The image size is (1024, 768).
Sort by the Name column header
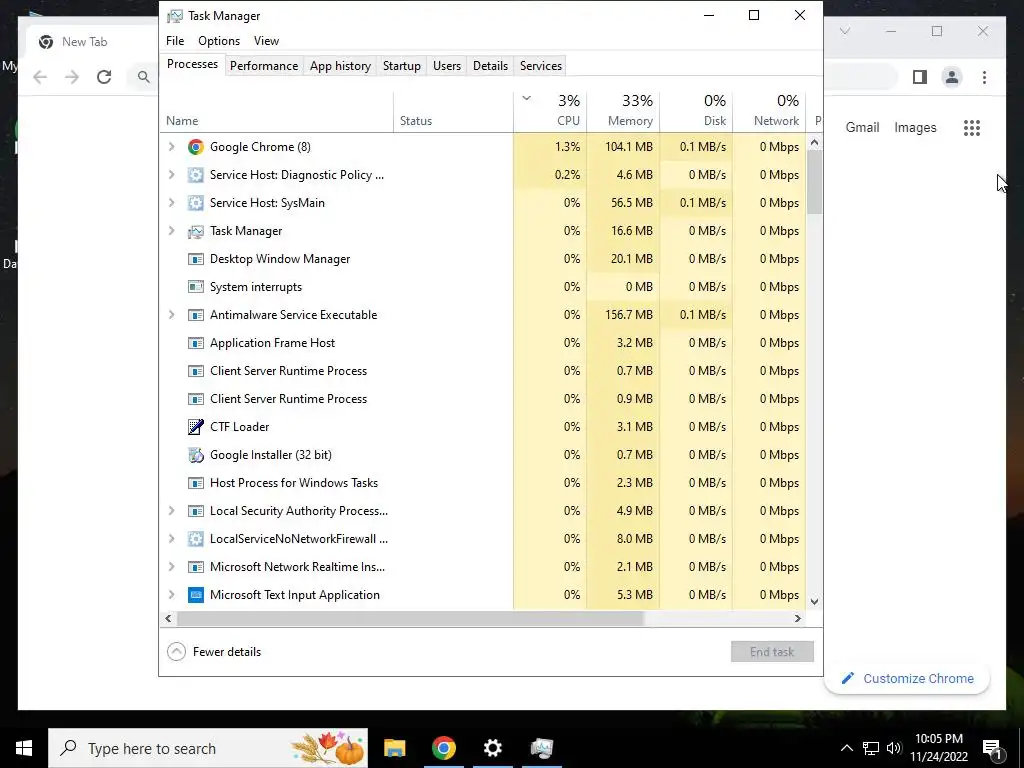pos(277,112)
